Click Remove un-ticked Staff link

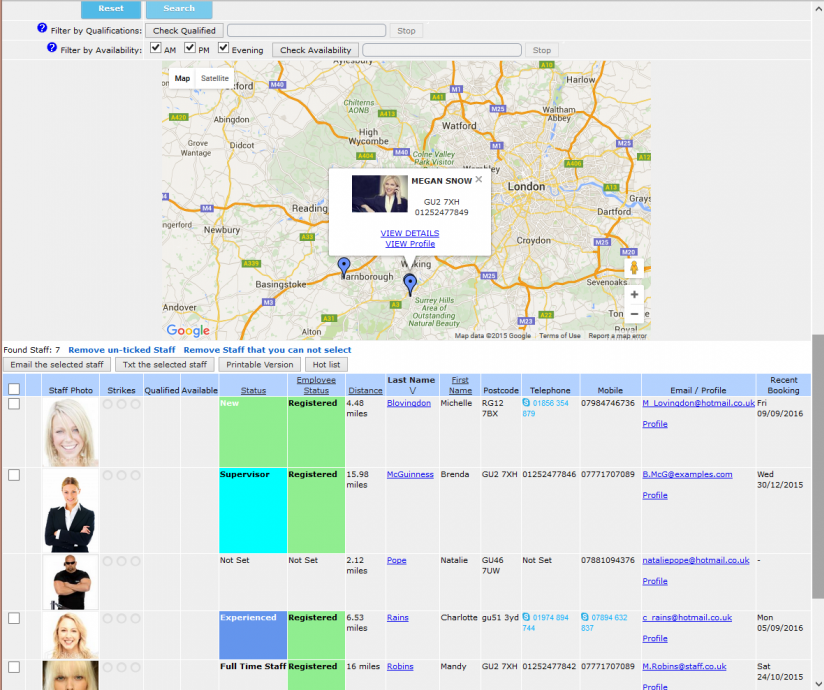[x=121, y=350]
